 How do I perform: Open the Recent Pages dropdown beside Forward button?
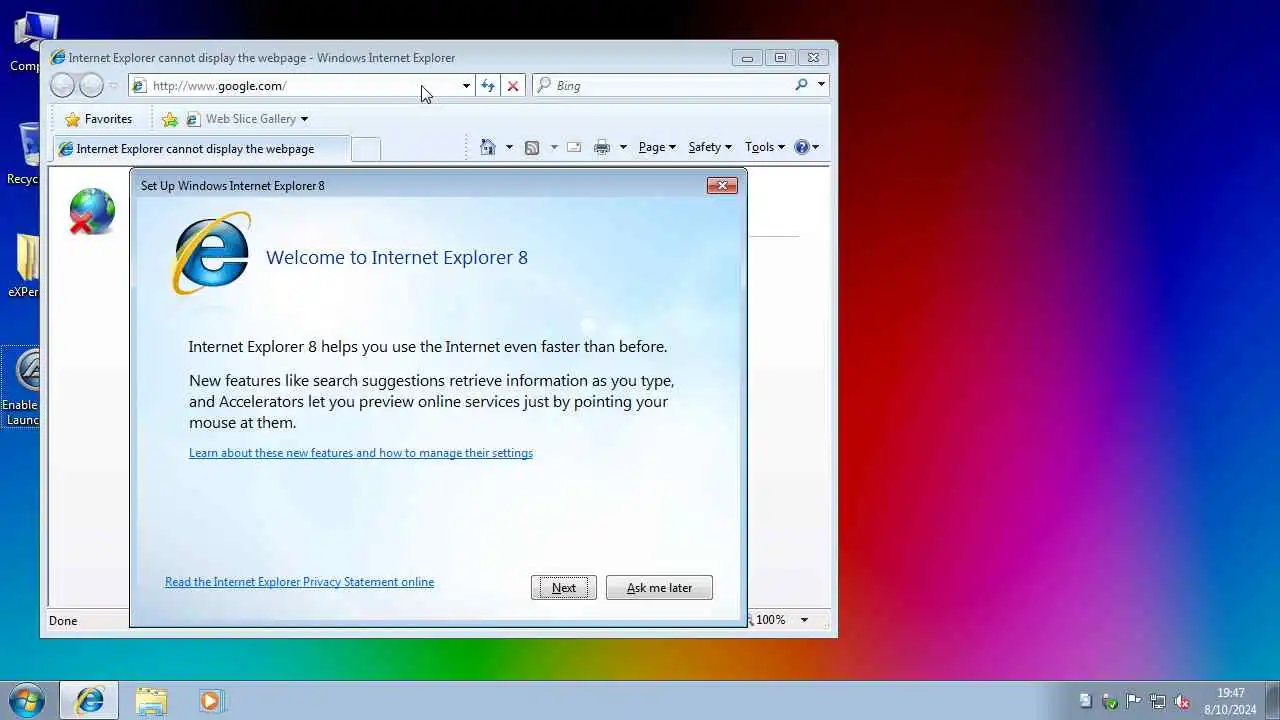click(x=113, y=86)
